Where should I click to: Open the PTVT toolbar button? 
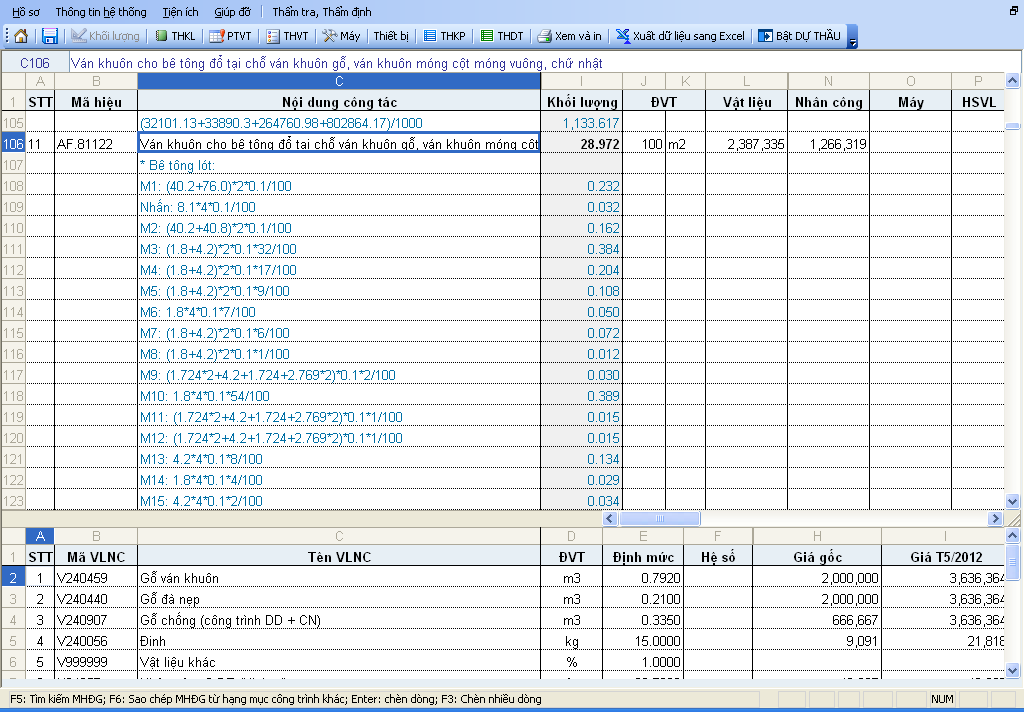click(x=231, y=36)
